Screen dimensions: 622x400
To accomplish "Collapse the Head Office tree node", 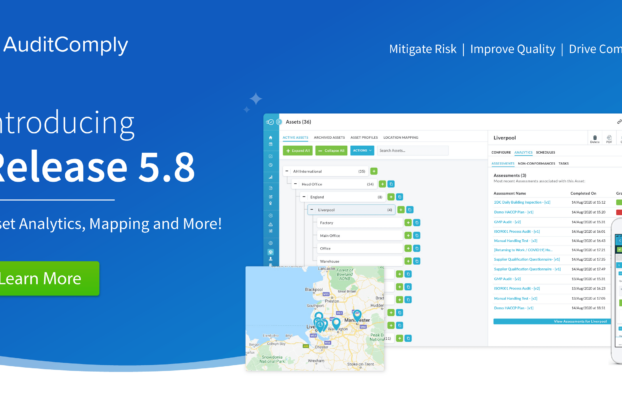I will [295, 184].
